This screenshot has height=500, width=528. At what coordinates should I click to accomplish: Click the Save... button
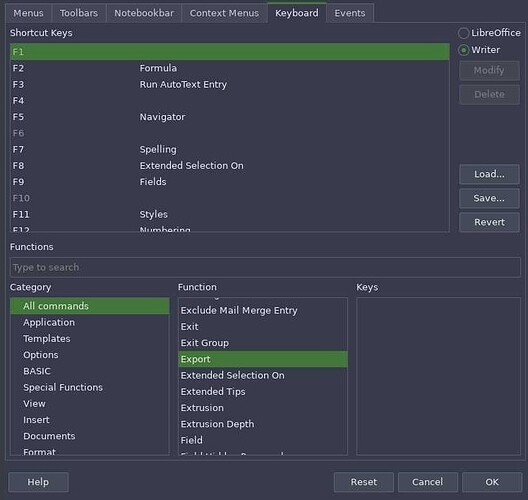(x=489, y=198)
